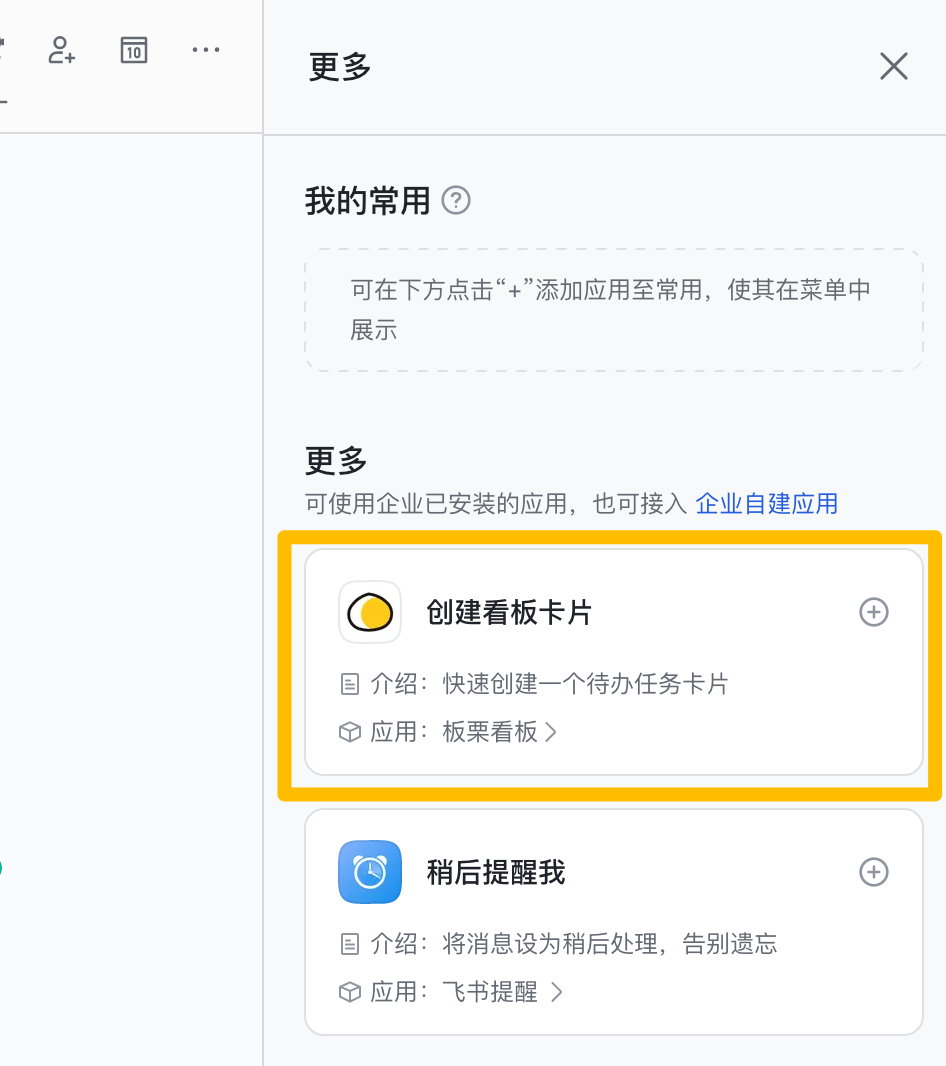
Task: Add 稍后提醒我 to favorites with plus
Action: (x=874, y=872)
